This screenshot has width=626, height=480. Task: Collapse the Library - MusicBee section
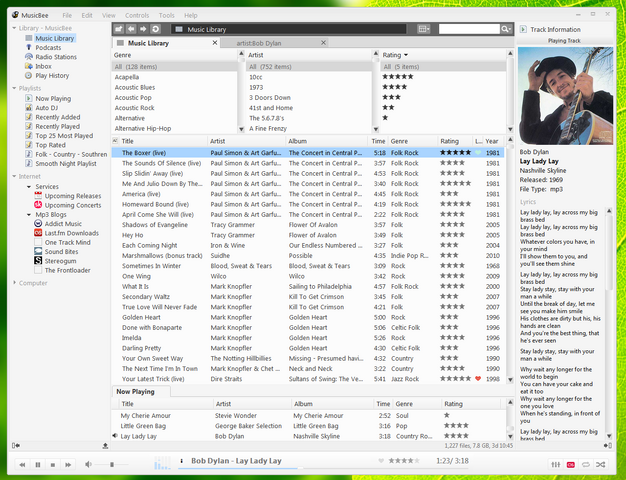click(14, 28)
